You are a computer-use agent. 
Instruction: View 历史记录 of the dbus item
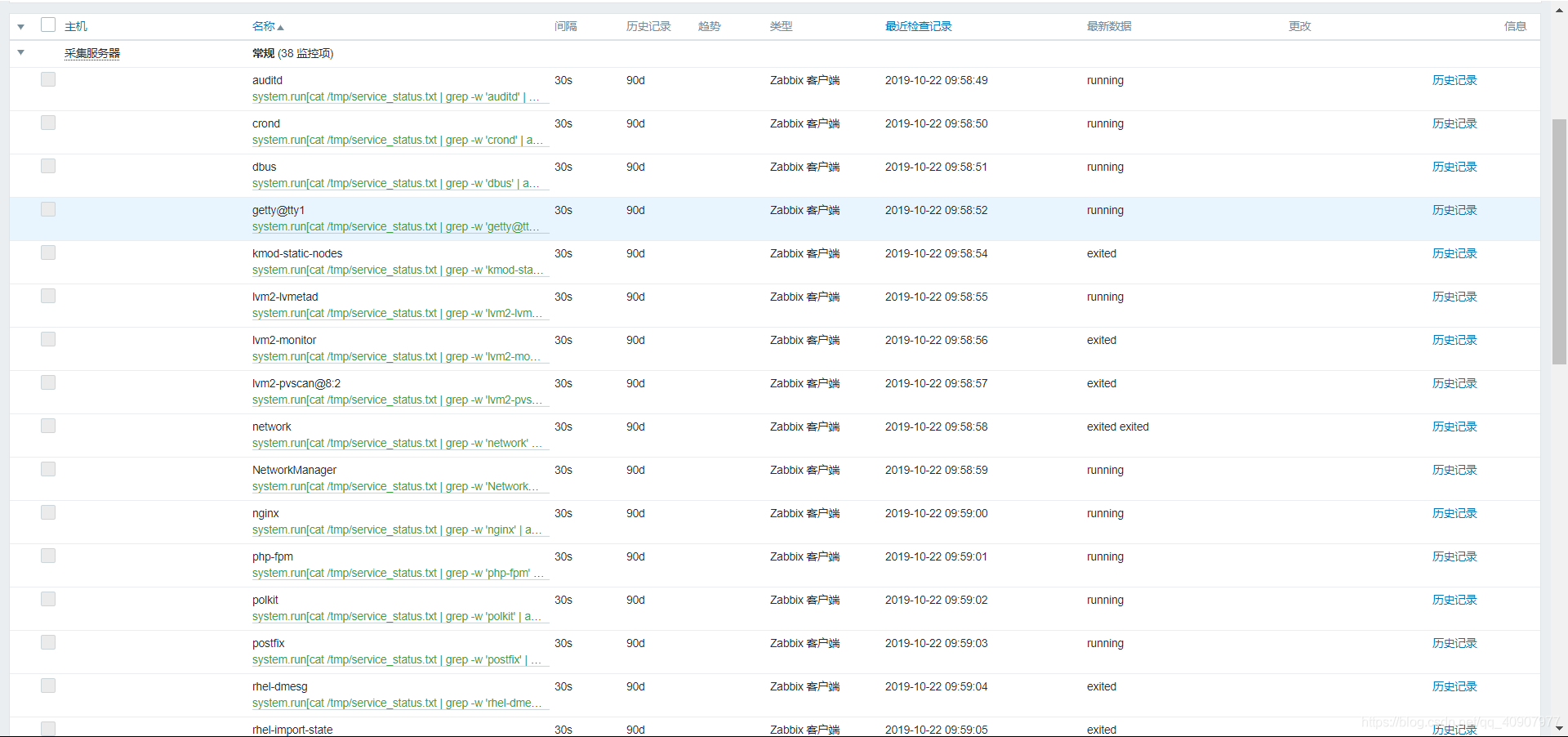[x=1454, y=167]
